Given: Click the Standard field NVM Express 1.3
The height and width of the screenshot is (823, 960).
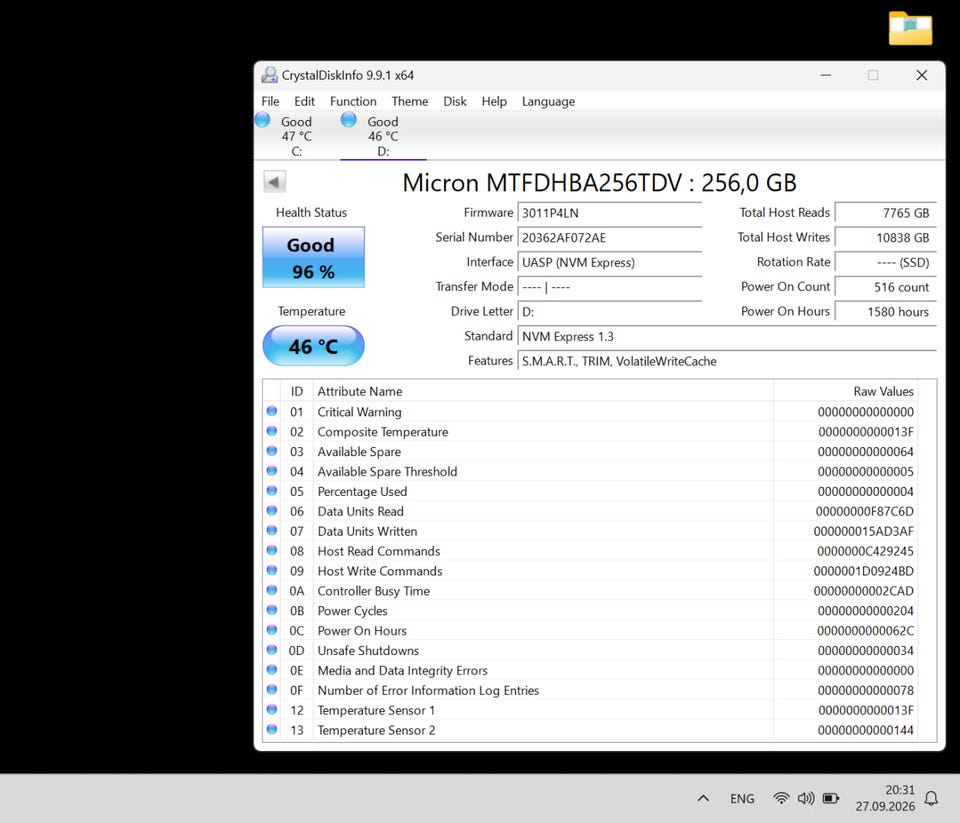Looking at the screenshot, I should point(727,336).
